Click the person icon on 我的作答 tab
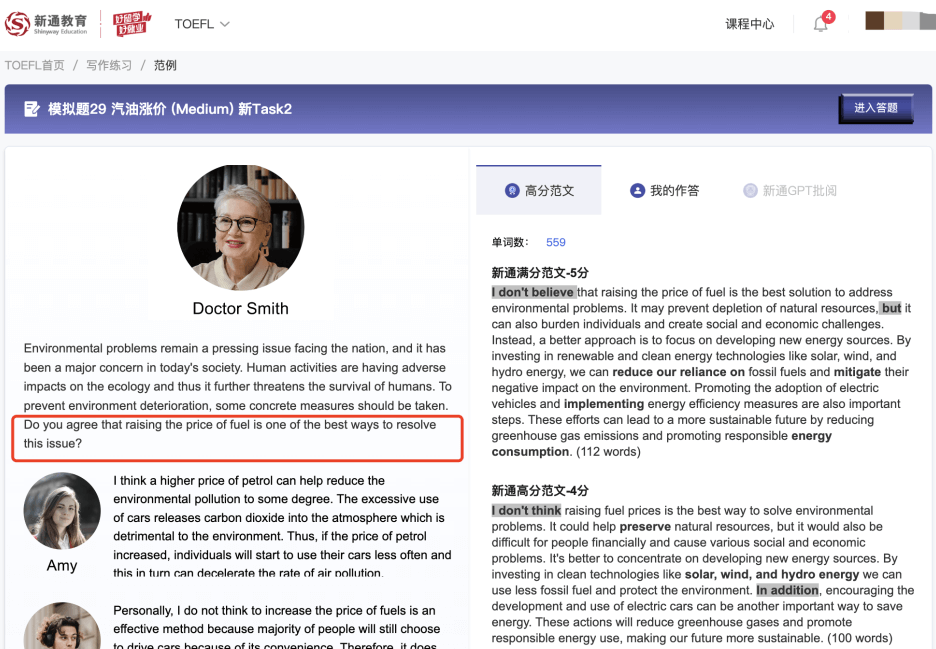This screenshot has width=936, height=649. (638, 190)
